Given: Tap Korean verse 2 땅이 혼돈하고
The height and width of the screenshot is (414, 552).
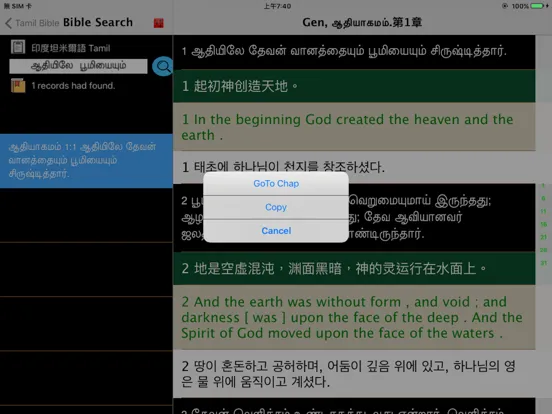Looking at the screenshot, I should coord(354,374).
